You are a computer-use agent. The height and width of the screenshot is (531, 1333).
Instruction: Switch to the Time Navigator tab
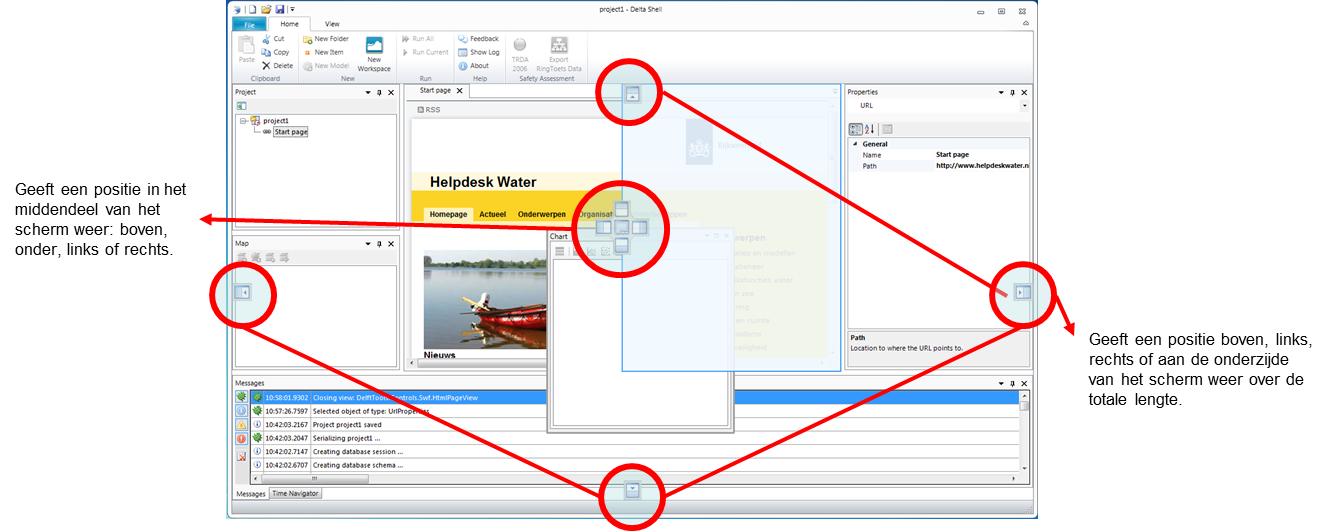(x=296, y=494)
